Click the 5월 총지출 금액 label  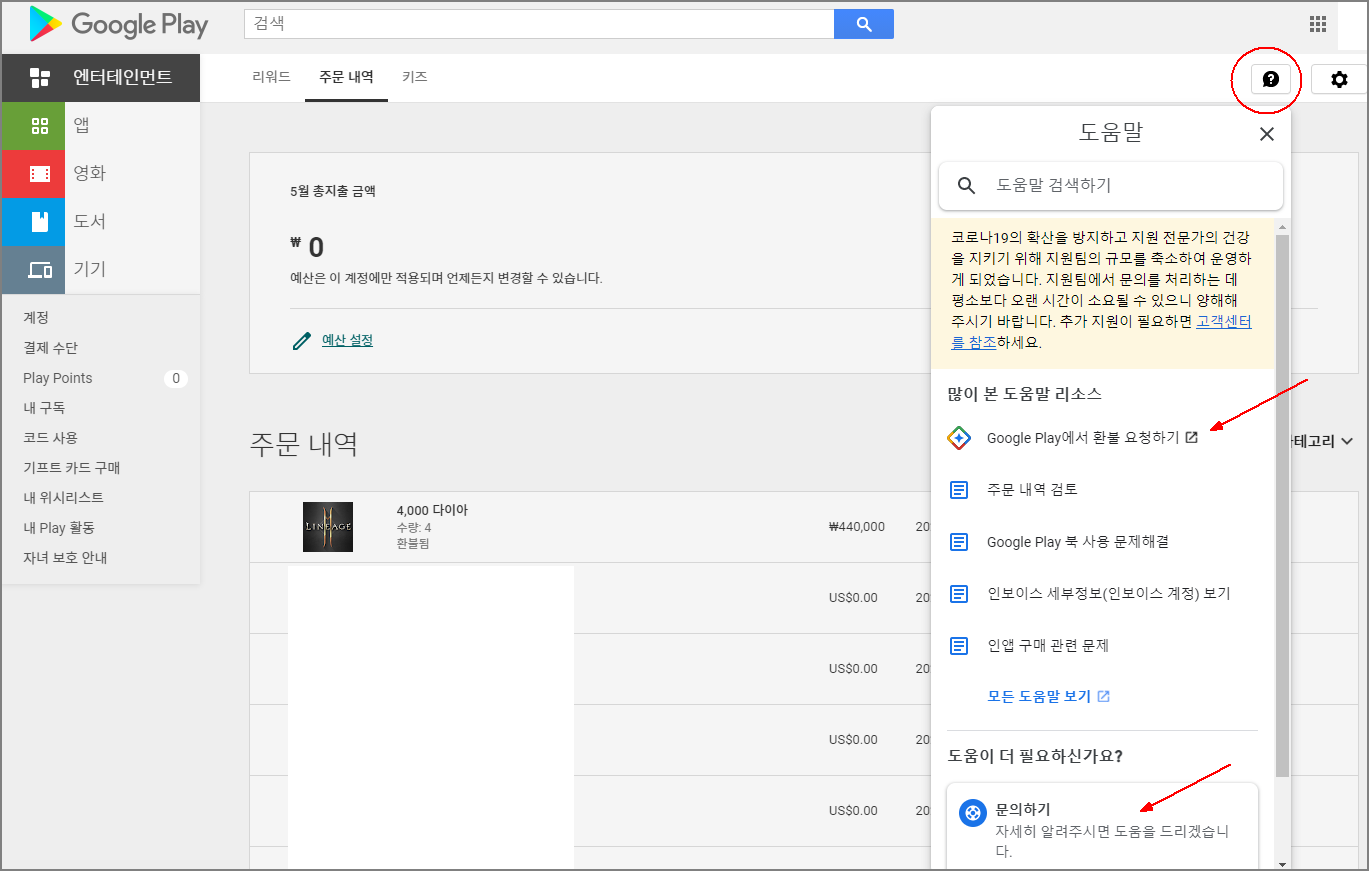tap(333, 191)
